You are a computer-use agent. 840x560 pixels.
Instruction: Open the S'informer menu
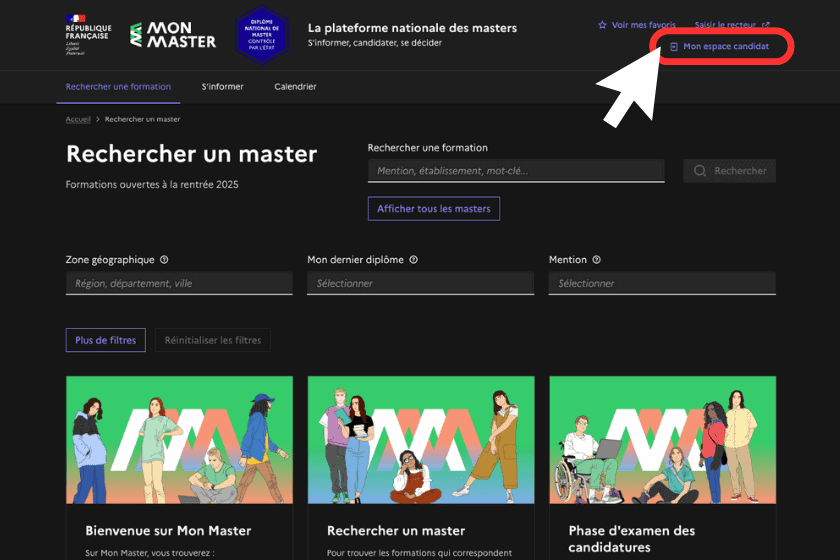tap(222, 87)
